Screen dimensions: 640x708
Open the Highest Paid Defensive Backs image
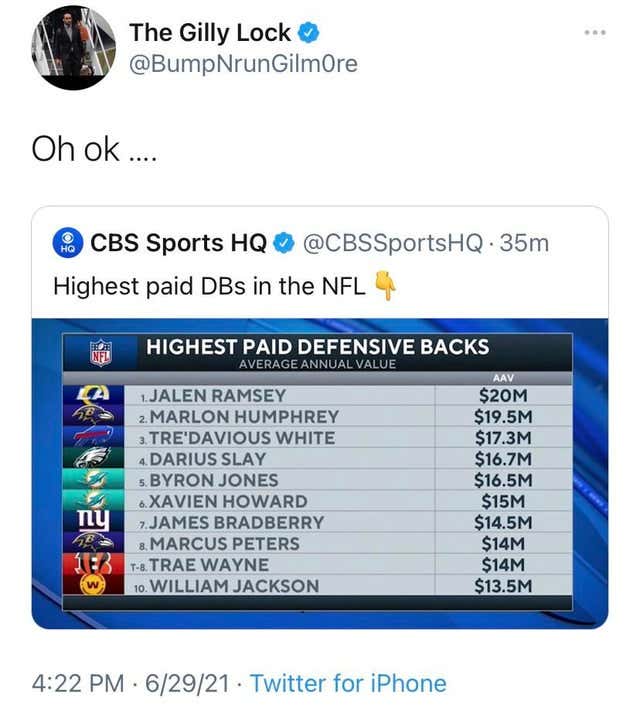[320, 473]
